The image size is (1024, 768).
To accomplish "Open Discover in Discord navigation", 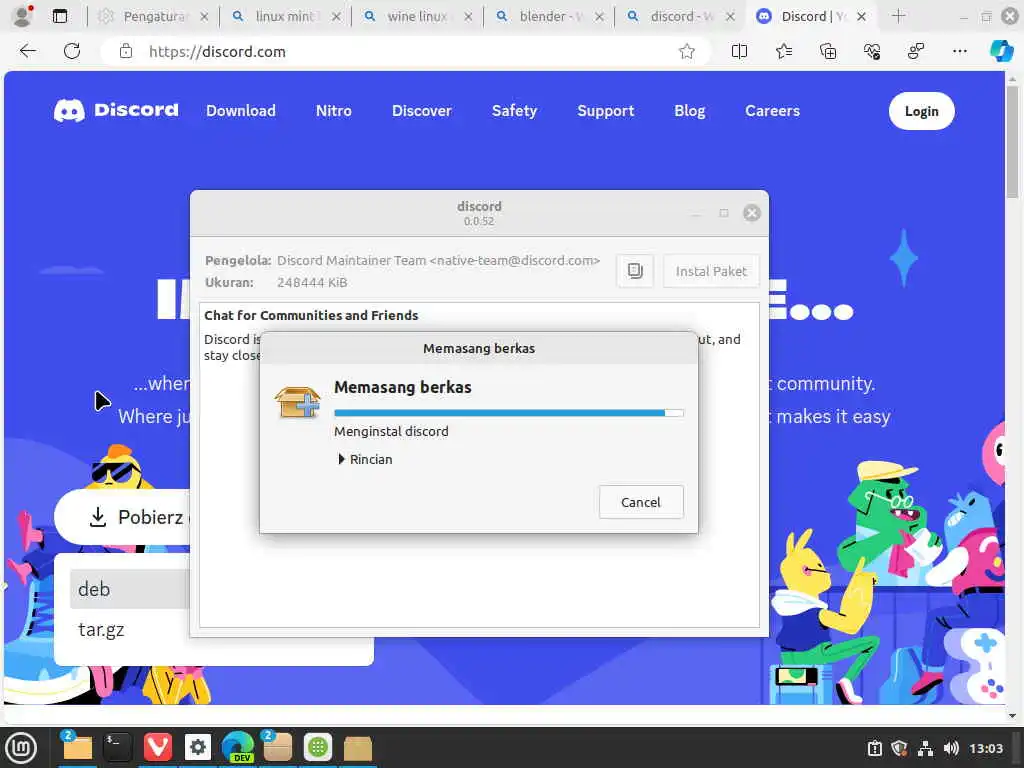I will click(x=422, y=111).
